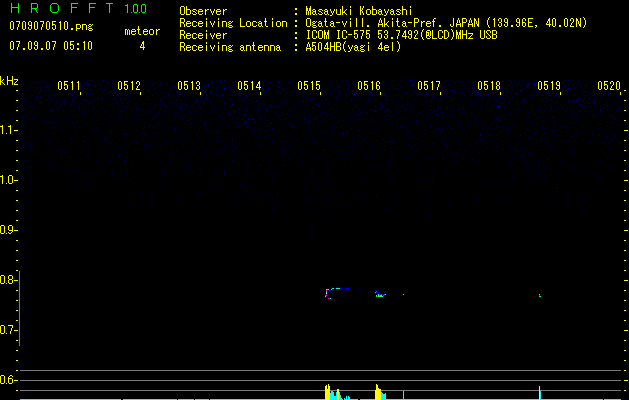Click time marker 0517
Viewport: 629px width, 400px height.
(x=429, y=86)
